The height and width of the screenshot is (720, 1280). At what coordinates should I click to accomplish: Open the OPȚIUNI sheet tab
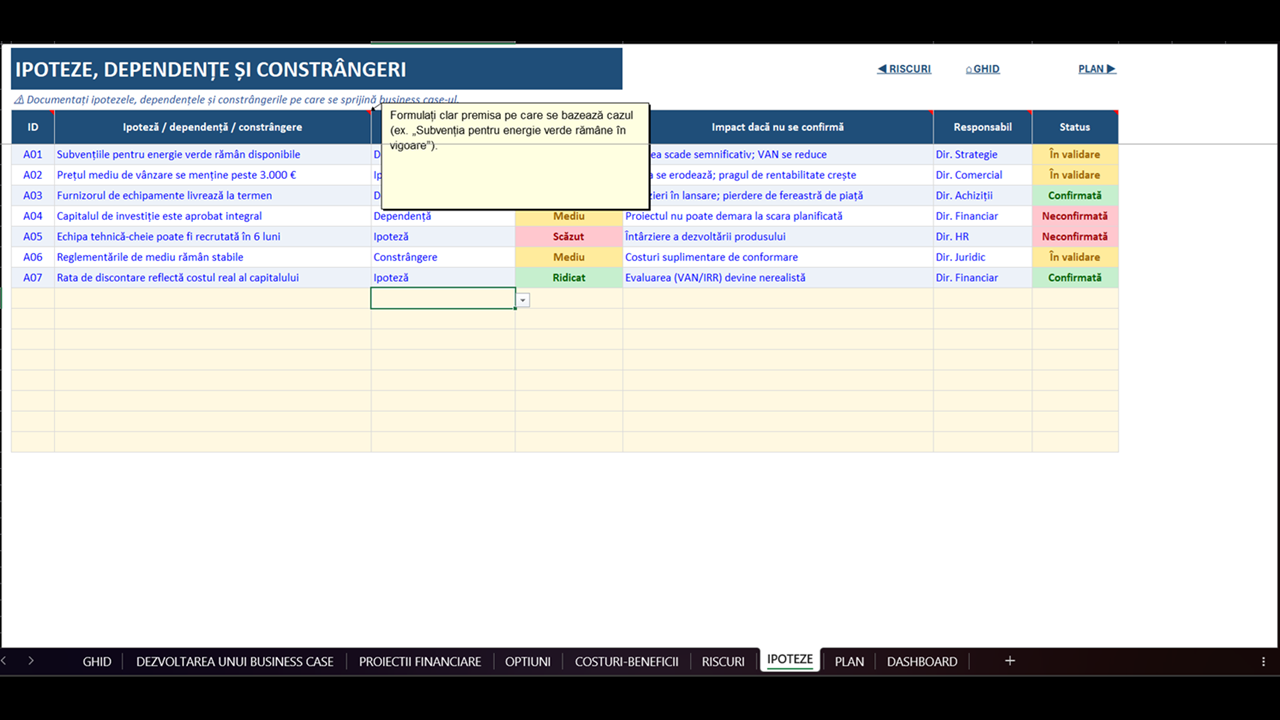[x=528, y=661]
